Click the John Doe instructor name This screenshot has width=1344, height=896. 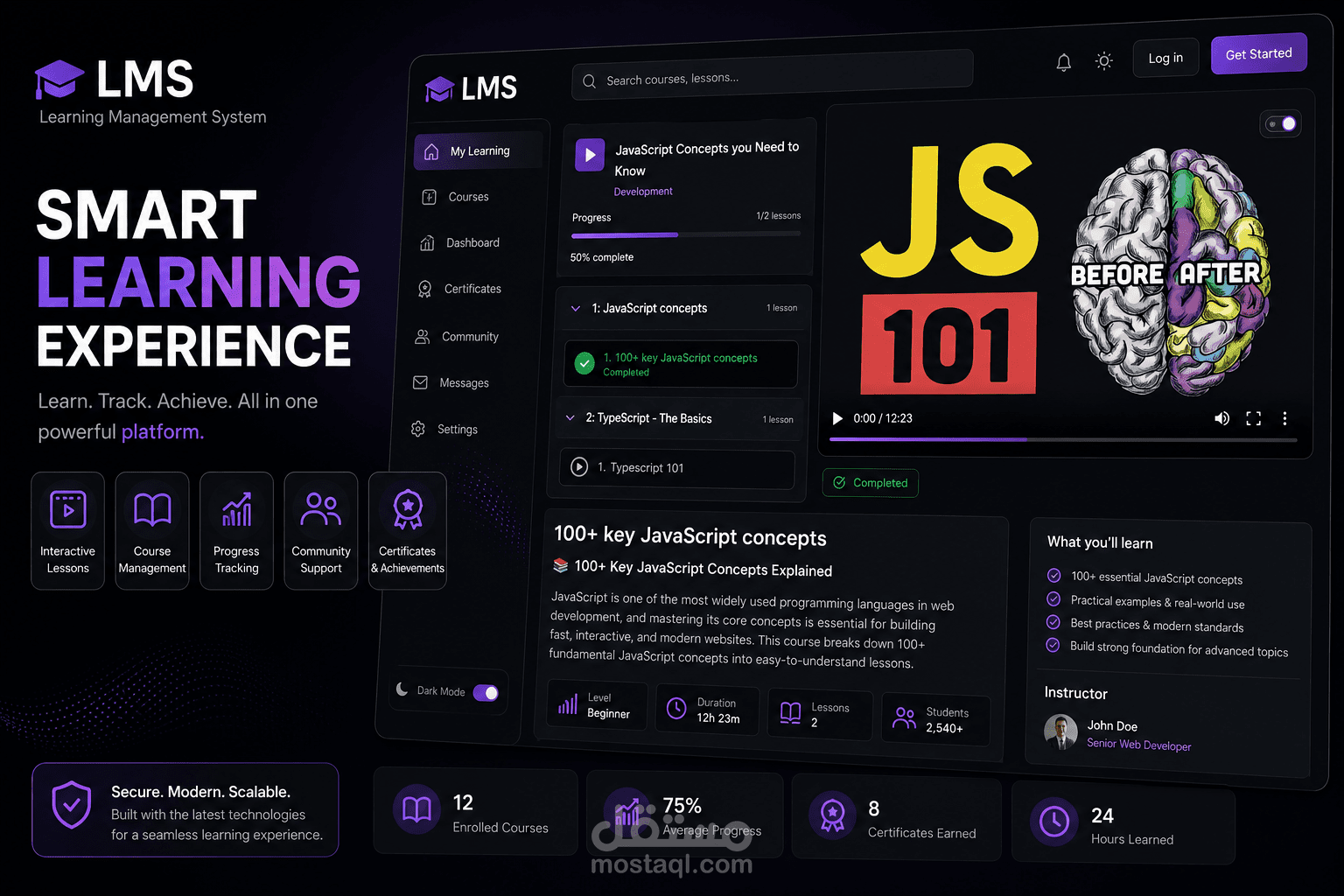(x=1112, y=725)
